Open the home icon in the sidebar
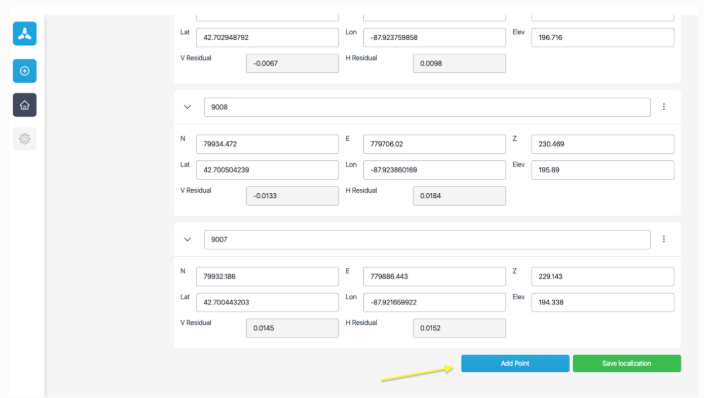The height and width of the screenshot is (398, 704). (25, 105)
